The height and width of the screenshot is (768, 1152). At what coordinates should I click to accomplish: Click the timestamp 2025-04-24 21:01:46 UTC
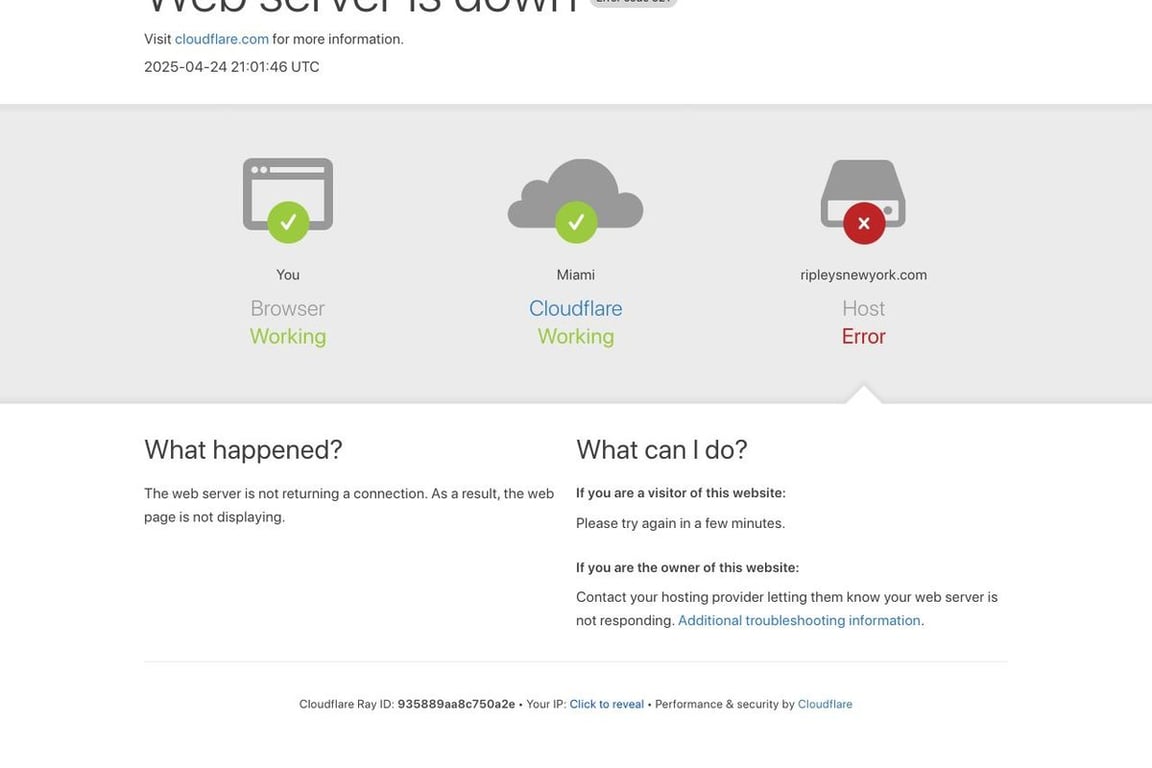point(231,67)
